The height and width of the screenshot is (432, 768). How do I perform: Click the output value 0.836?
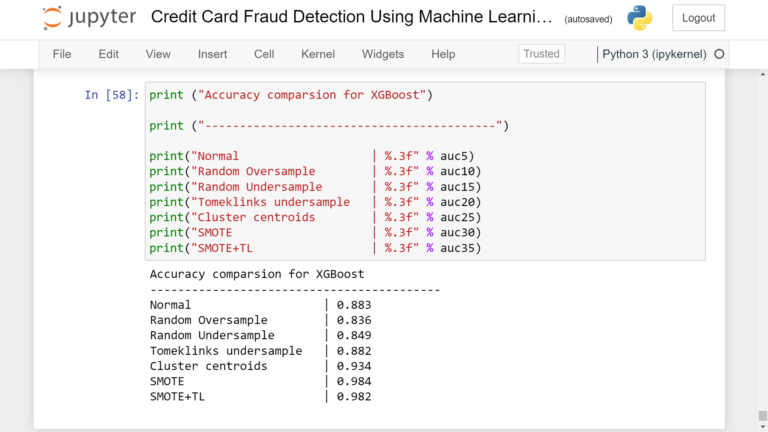(354, 320)
